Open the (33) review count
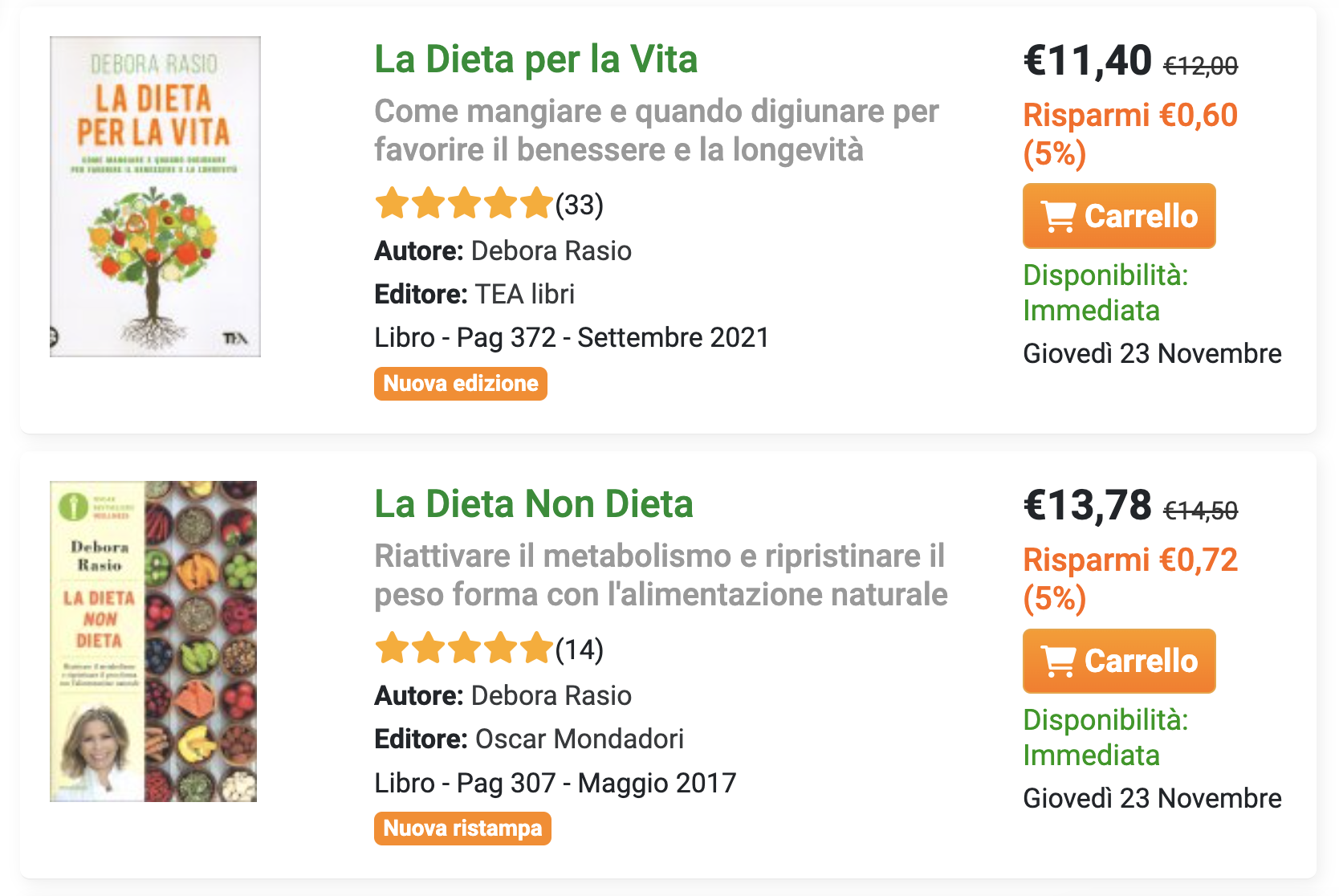 point(580,205)
